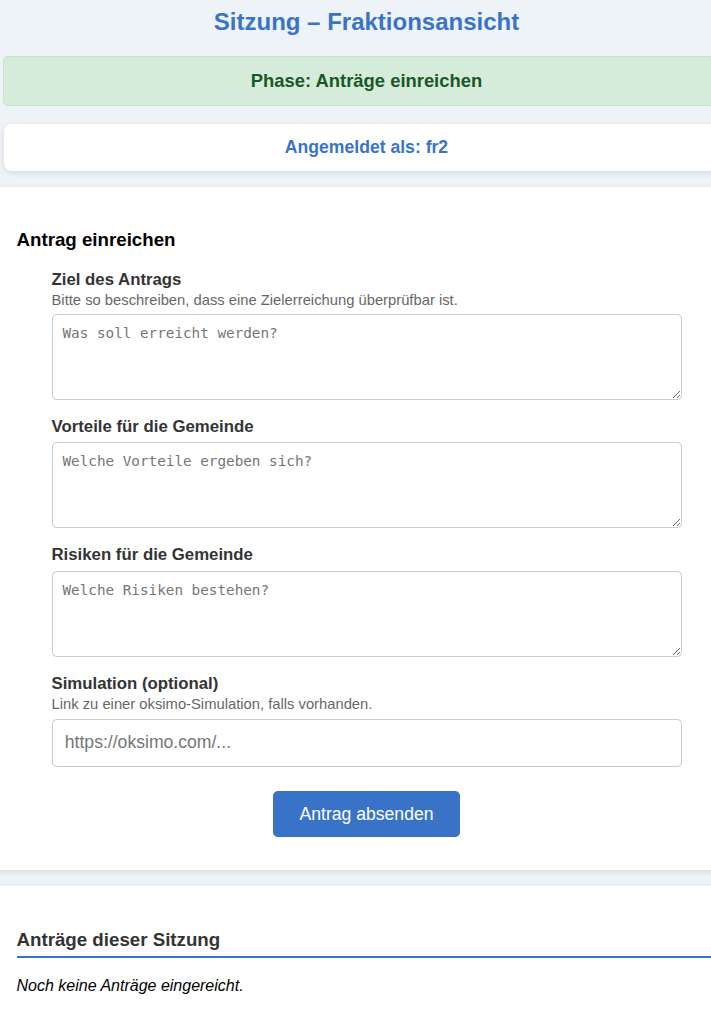Click the "Vorteile für die Gemeinde" label
The image size is (711, 1012).
[152, 426]
